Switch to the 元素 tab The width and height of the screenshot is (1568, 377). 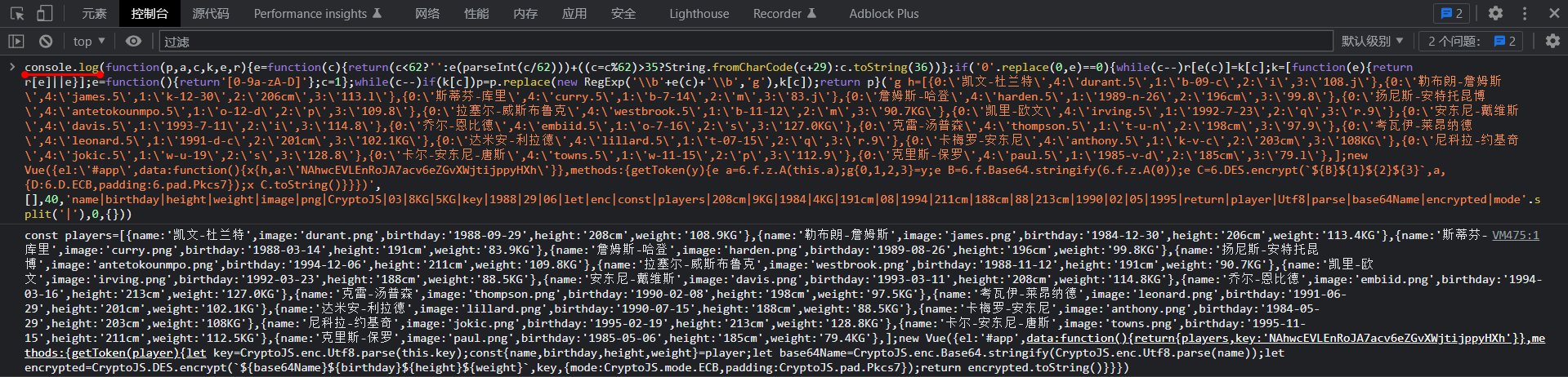94,14
